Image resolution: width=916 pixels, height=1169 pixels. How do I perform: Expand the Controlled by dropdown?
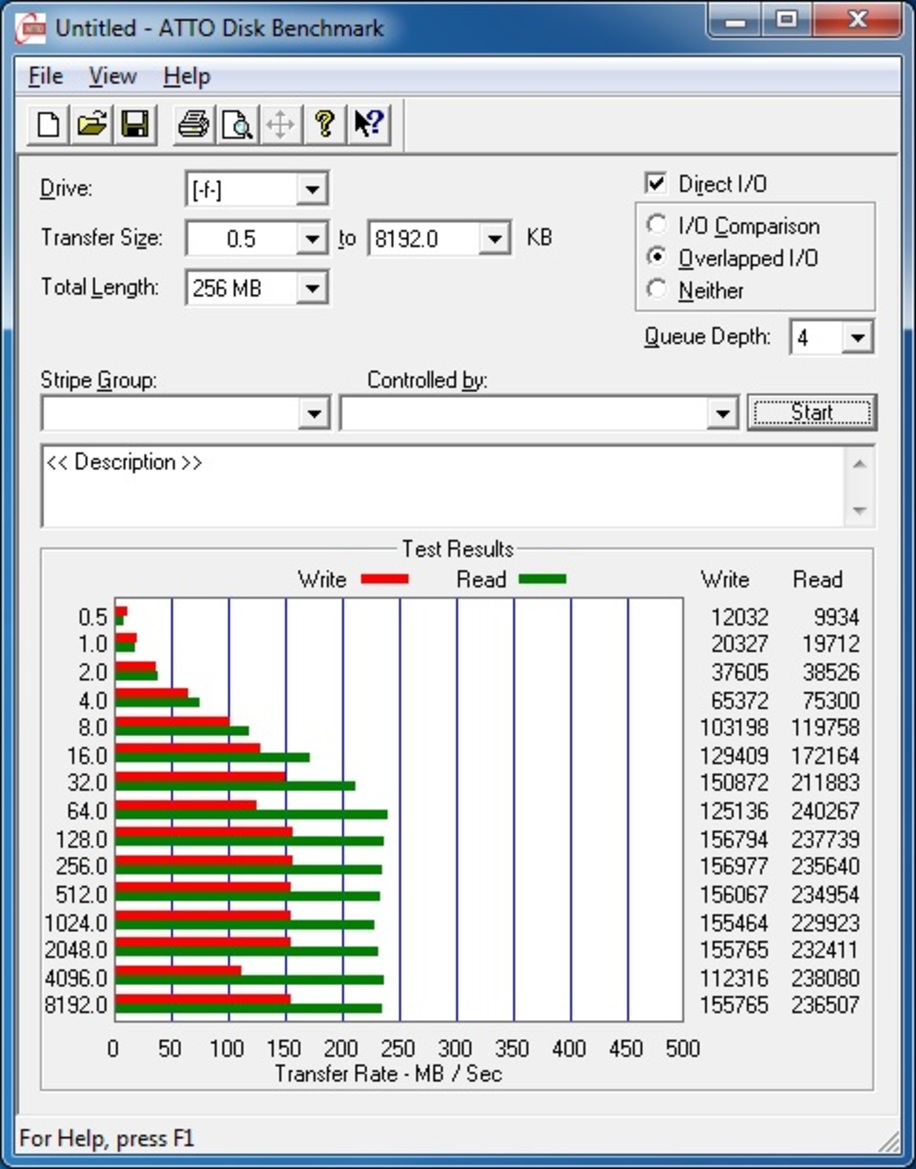(721, 413)
